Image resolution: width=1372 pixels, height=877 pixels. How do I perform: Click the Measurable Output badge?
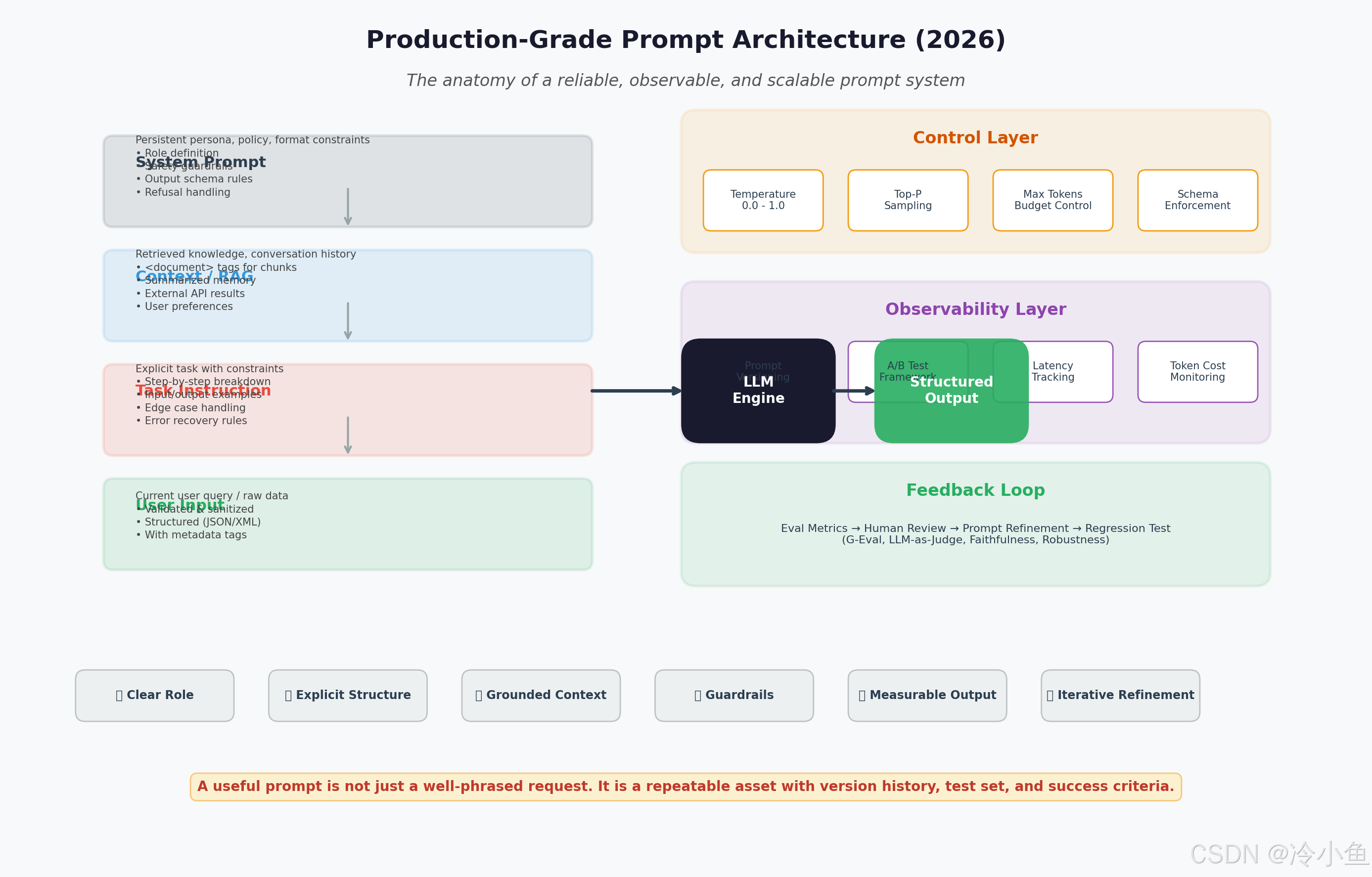tap(927, 696)
